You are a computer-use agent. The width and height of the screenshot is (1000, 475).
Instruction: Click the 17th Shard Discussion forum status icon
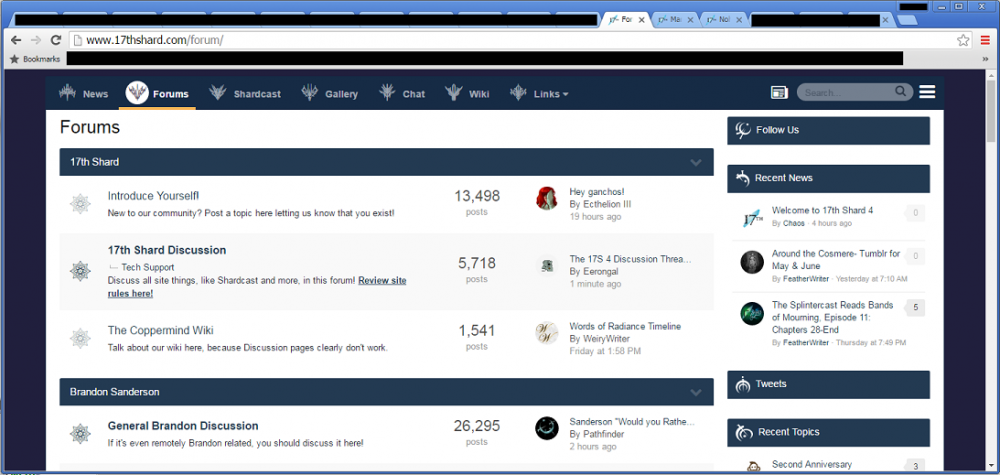point(80,271)
